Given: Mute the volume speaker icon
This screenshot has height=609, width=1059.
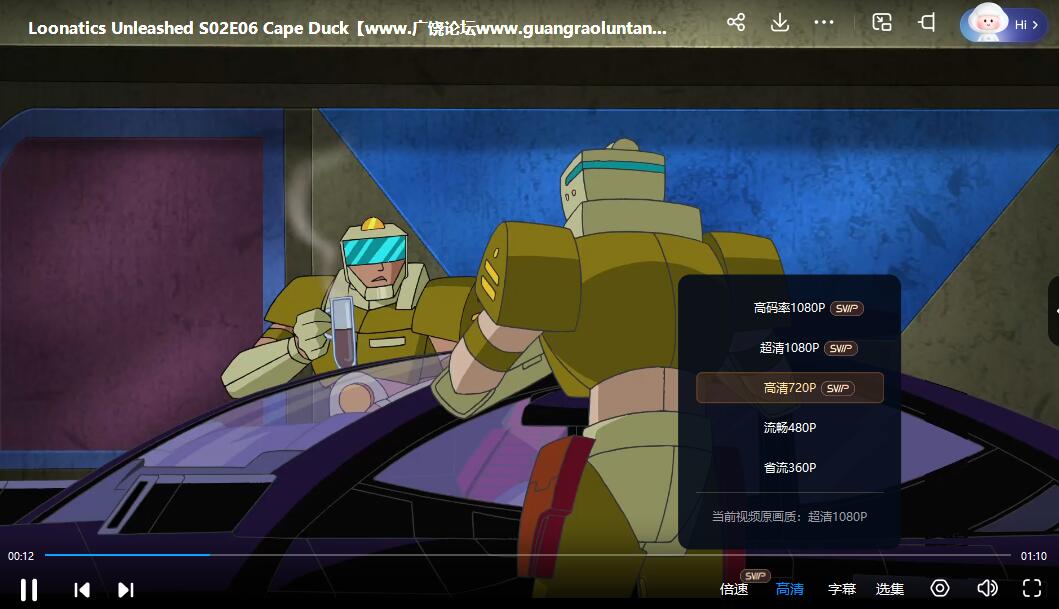Looking at the screenshot, I should point(987,589).
